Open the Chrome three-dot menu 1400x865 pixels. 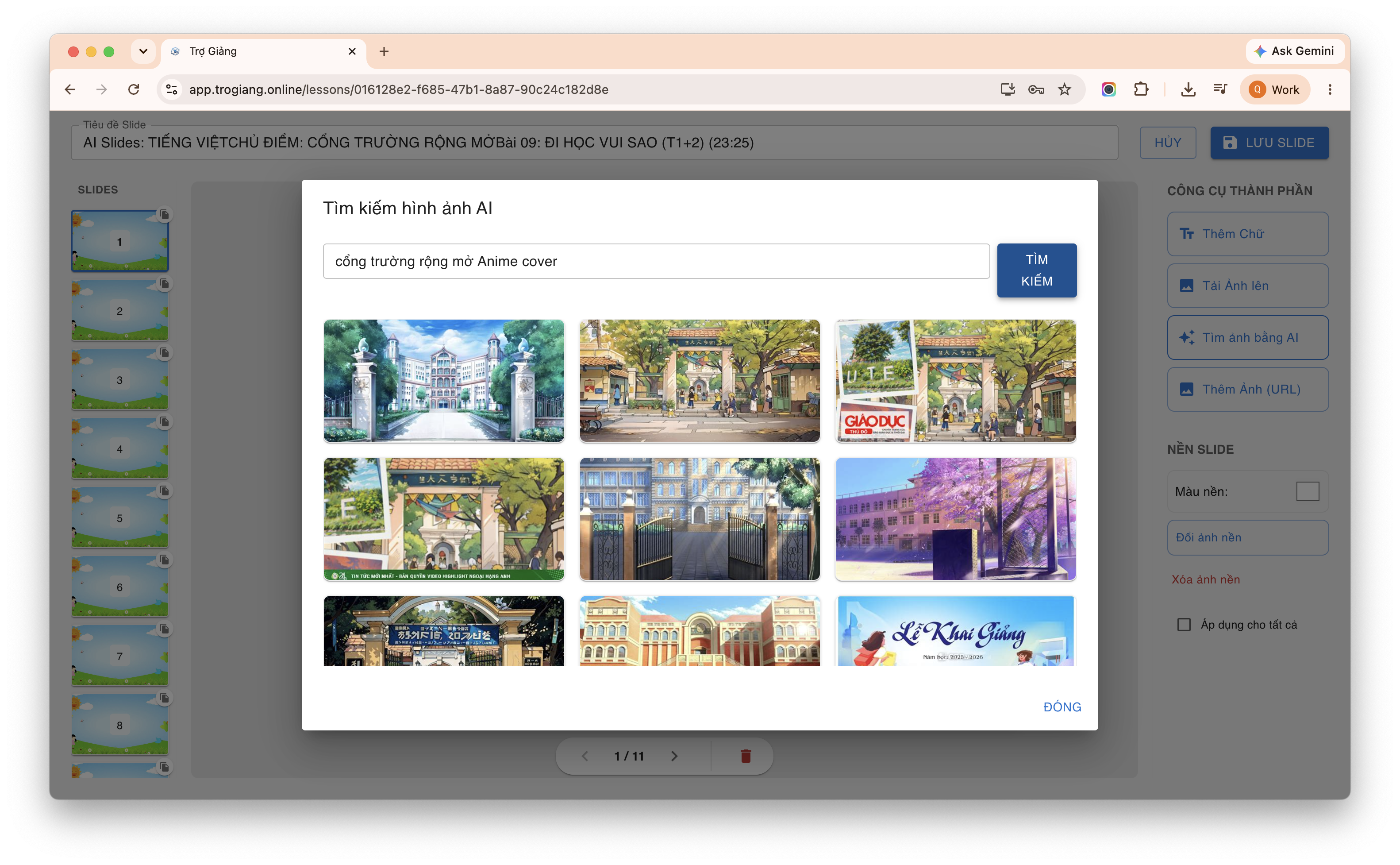(1330, 90)
